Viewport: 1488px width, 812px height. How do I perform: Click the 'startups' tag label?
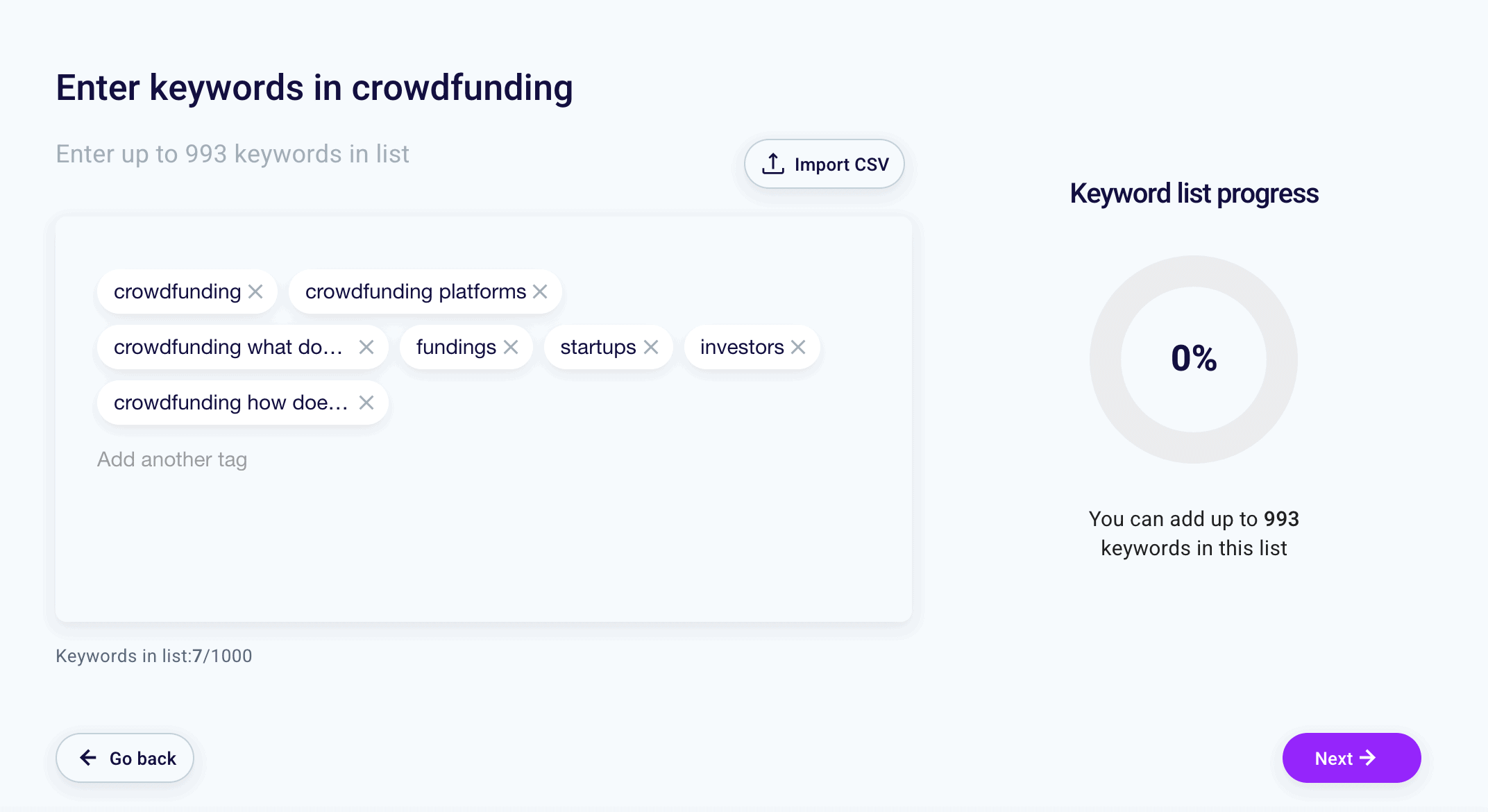point(598,347)
